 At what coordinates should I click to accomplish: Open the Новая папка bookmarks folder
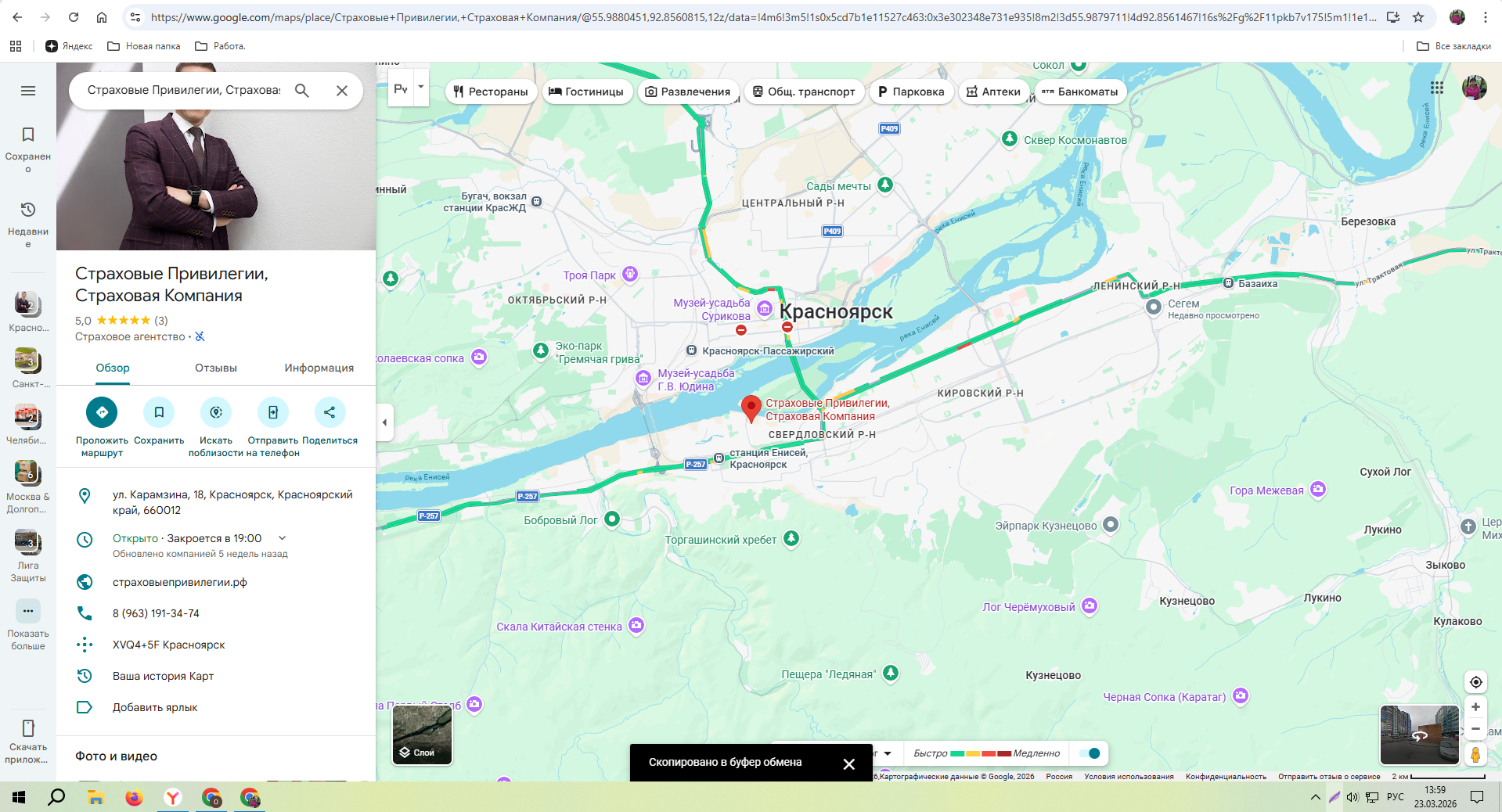click(144, 46)
